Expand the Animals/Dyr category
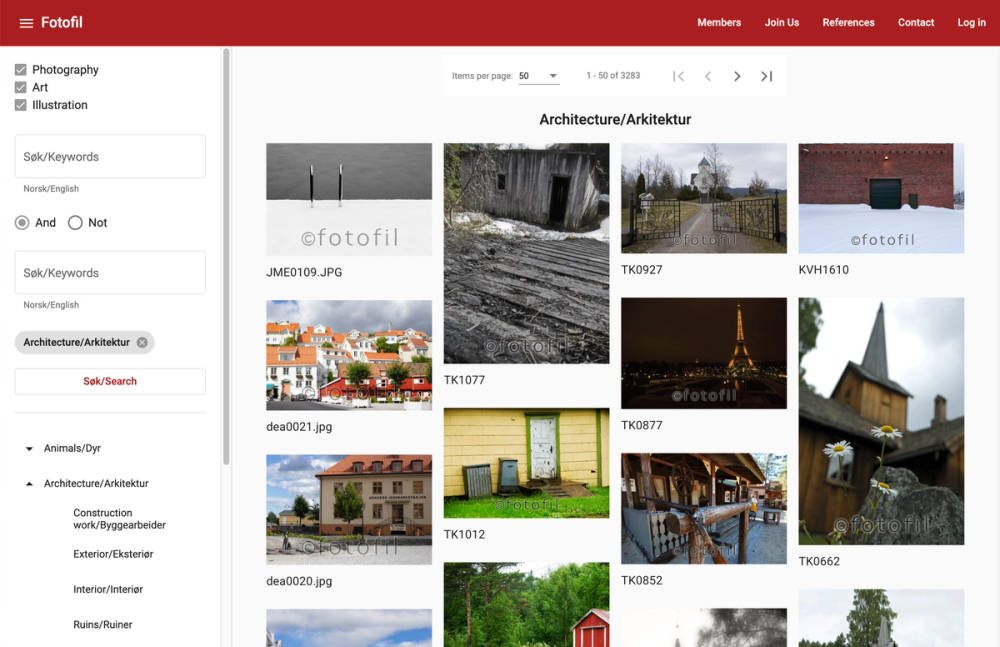 click(x=30, y=449)
